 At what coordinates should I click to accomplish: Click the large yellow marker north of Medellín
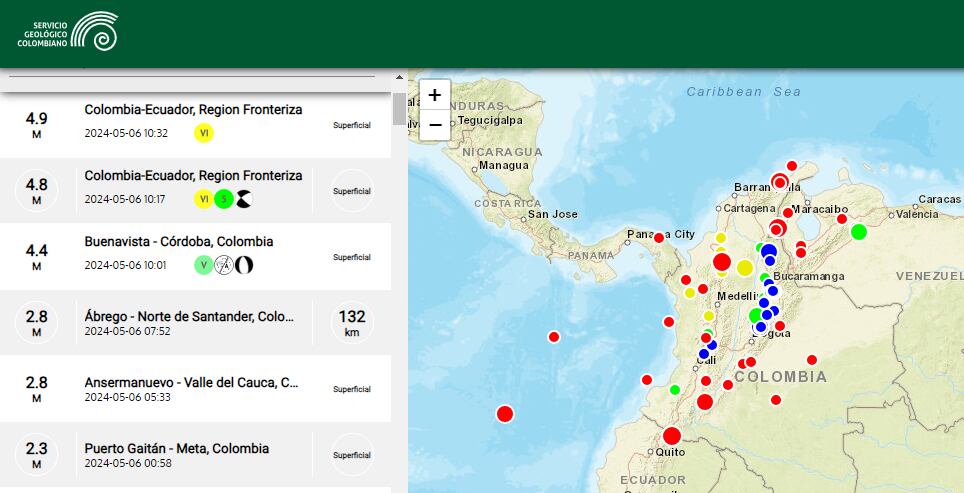(x=745, y=268)
